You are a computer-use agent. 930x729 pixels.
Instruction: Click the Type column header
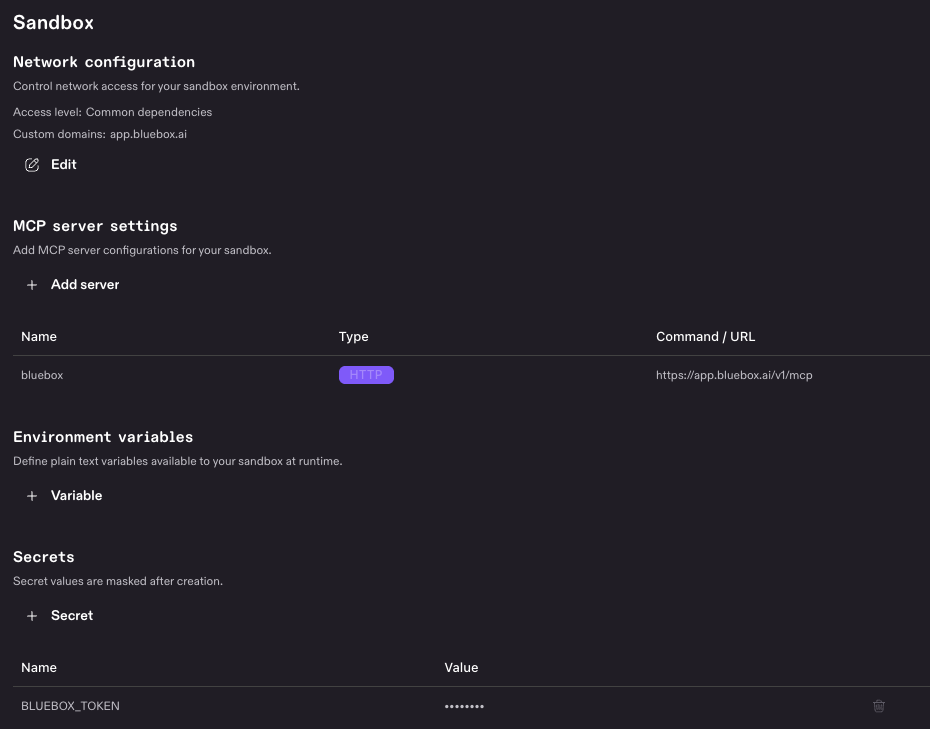point(353,336)
